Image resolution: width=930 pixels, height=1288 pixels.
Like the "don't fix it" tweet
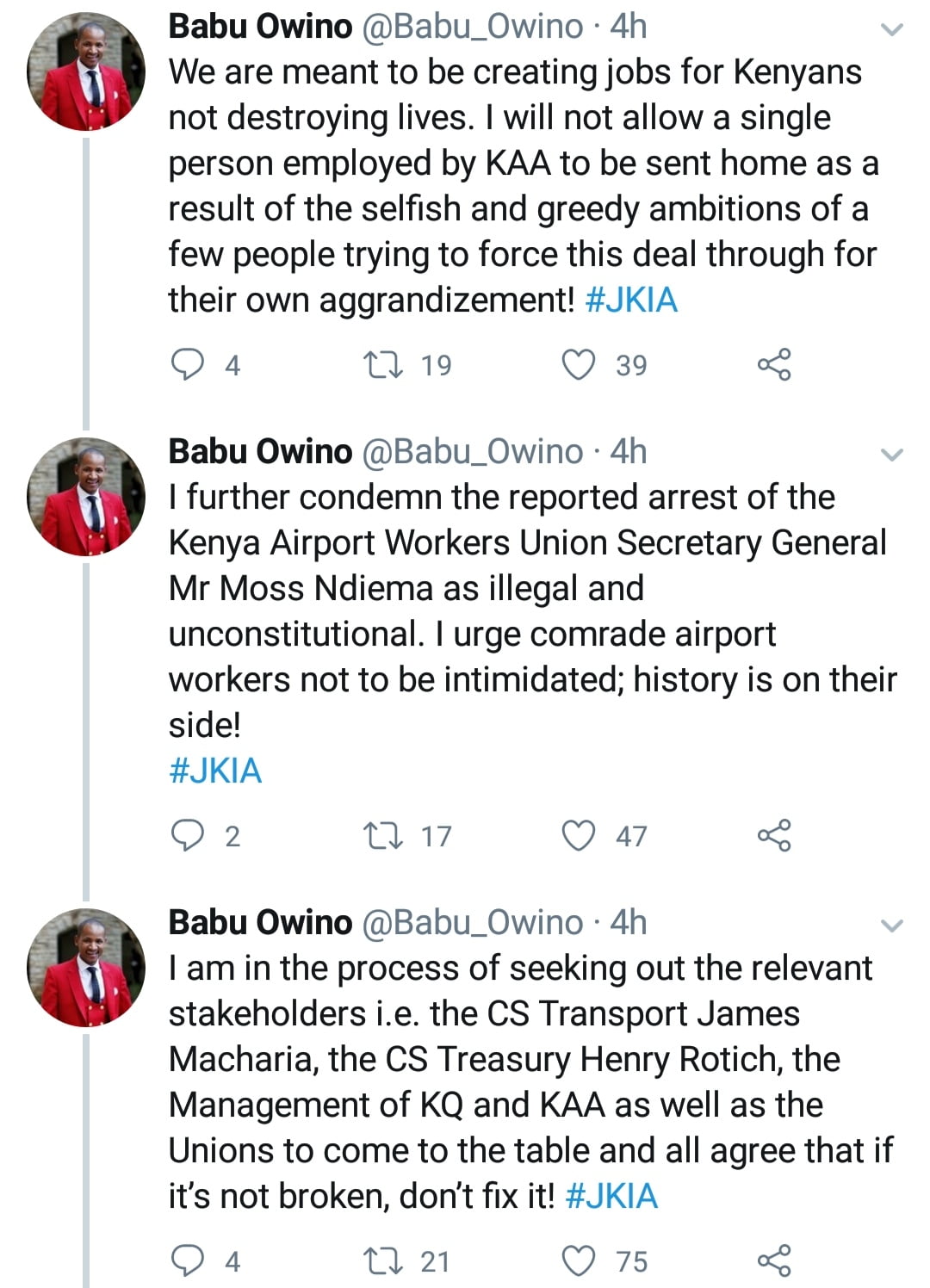pyautogui.click(x=579, y=1260)
